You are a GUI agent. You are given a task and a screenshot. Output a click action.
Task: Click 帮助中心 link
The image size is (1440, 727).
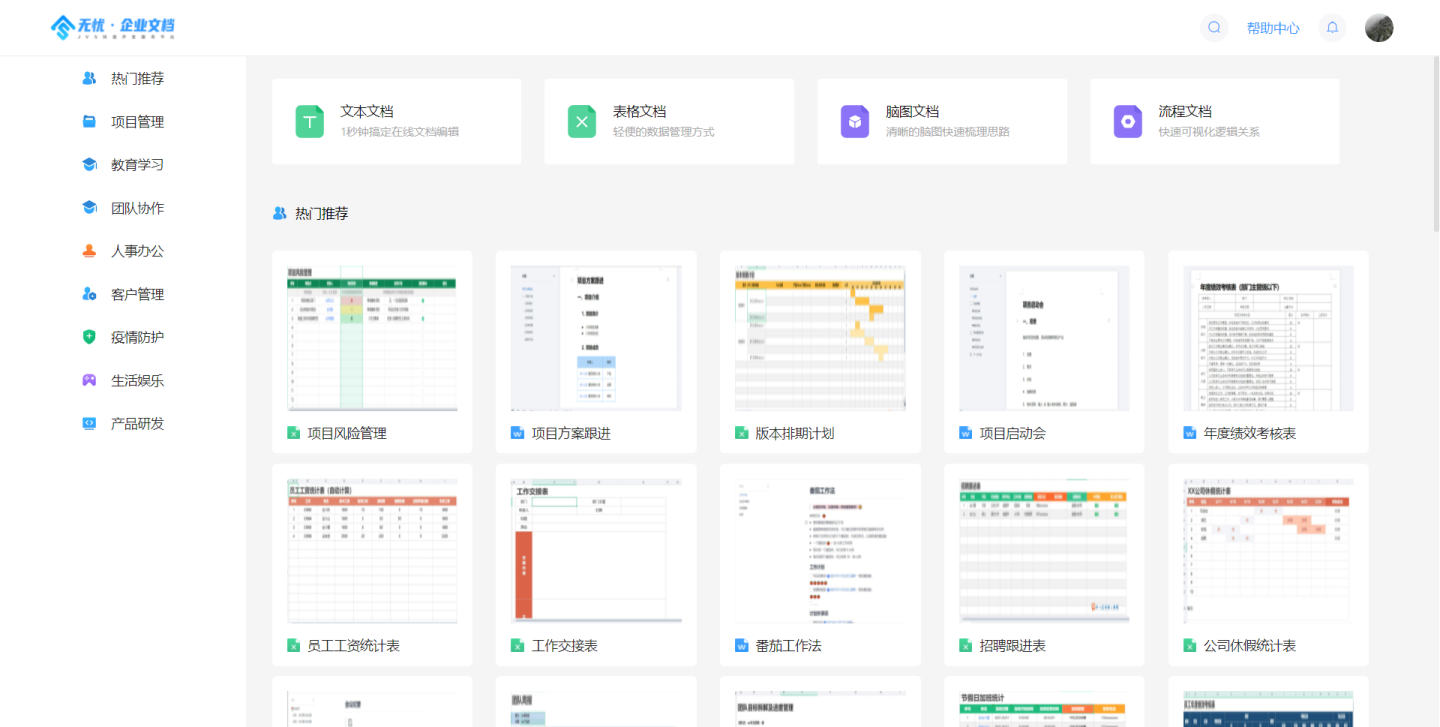click(1273, 28)
